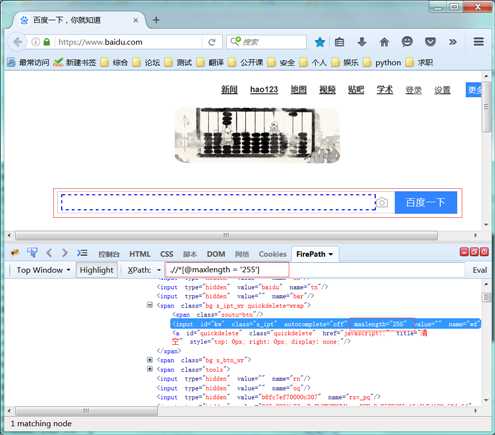Expand the s_btn_wr span node
The image size is (495, 435).
pos(150,360)
